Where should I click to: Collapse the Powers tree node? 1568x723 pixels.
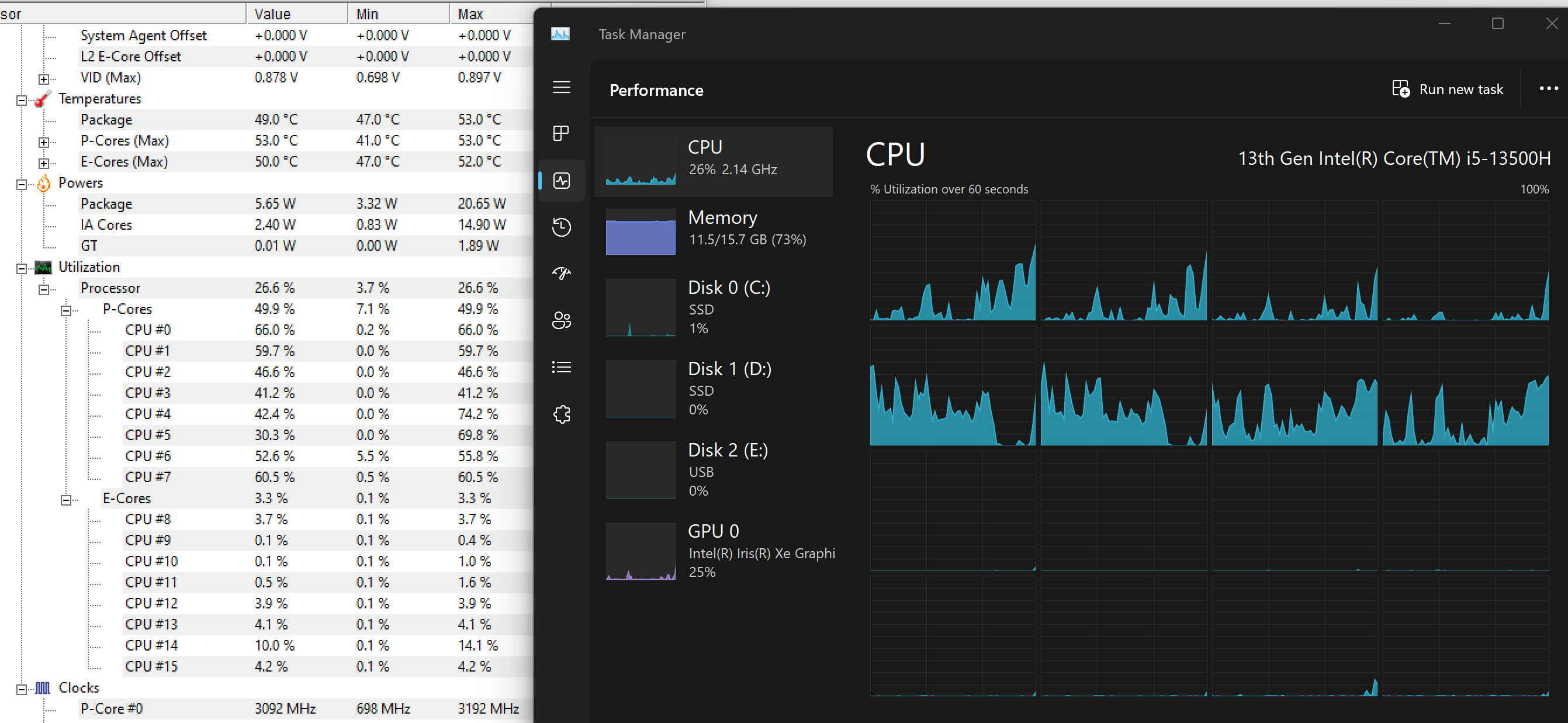(21, 184)
